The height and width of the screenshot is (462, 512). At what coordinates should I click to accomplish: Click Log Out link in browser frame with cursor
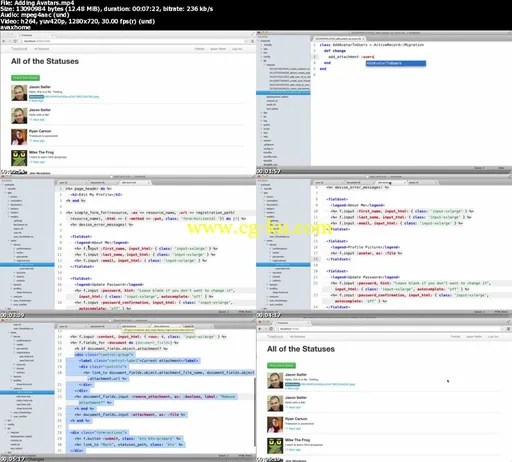pyautogui.click(x=493, y=337)
